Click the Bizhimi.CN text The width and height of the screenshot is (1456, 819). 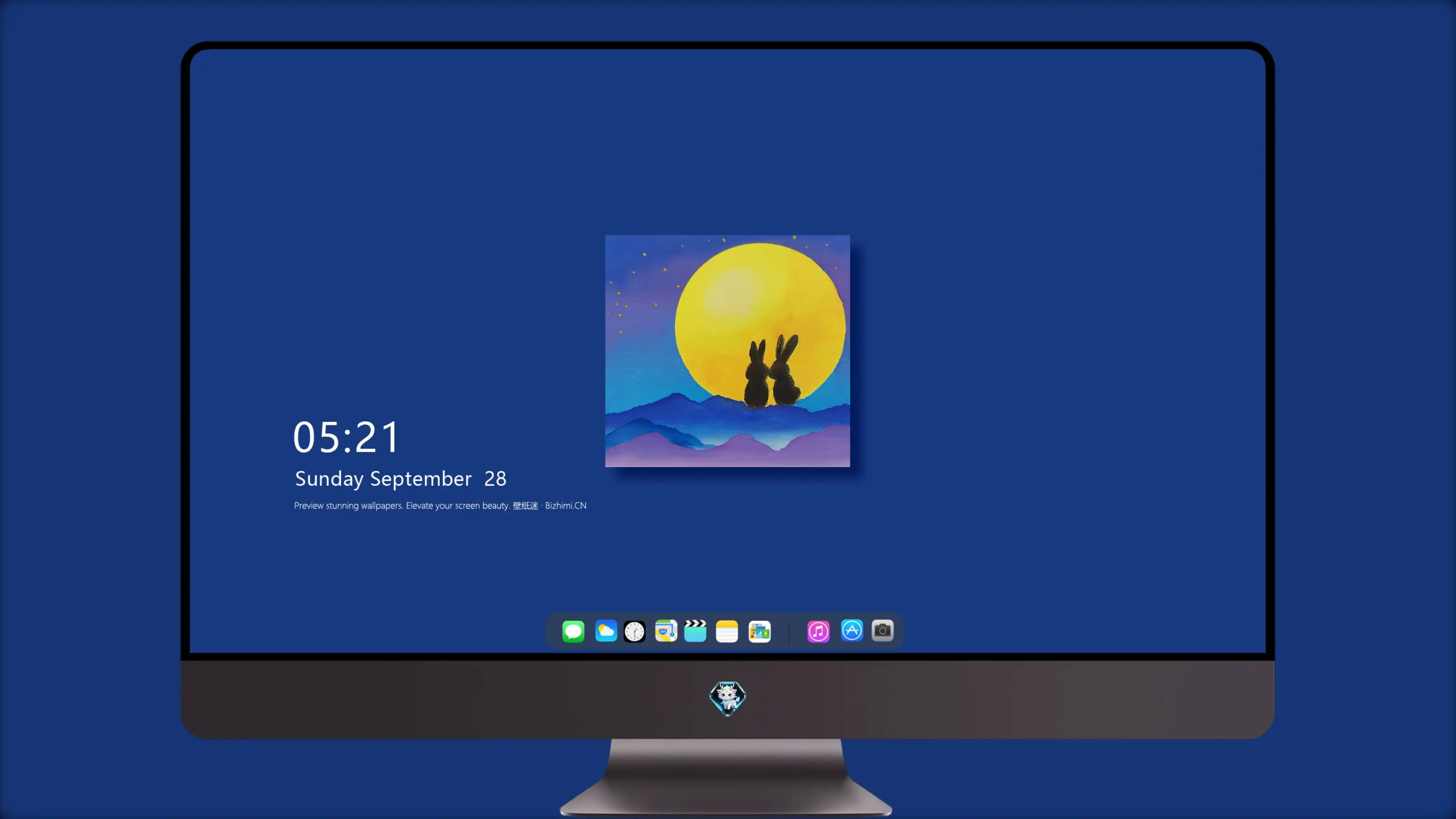pos(566,505)
